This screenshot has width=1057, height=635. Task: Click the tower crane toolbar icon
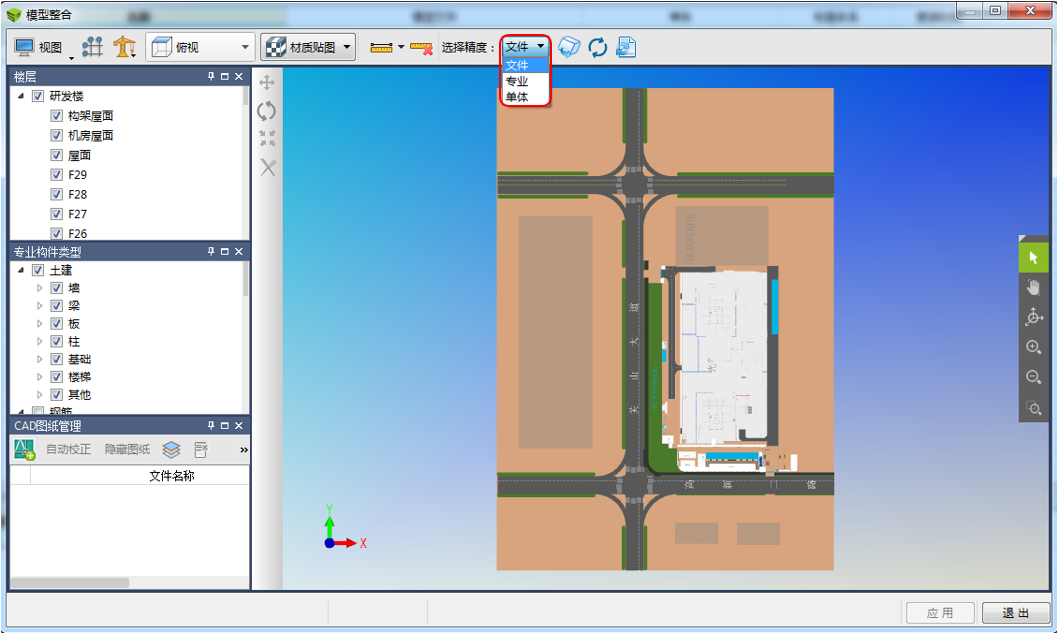(x=124, y=47)
